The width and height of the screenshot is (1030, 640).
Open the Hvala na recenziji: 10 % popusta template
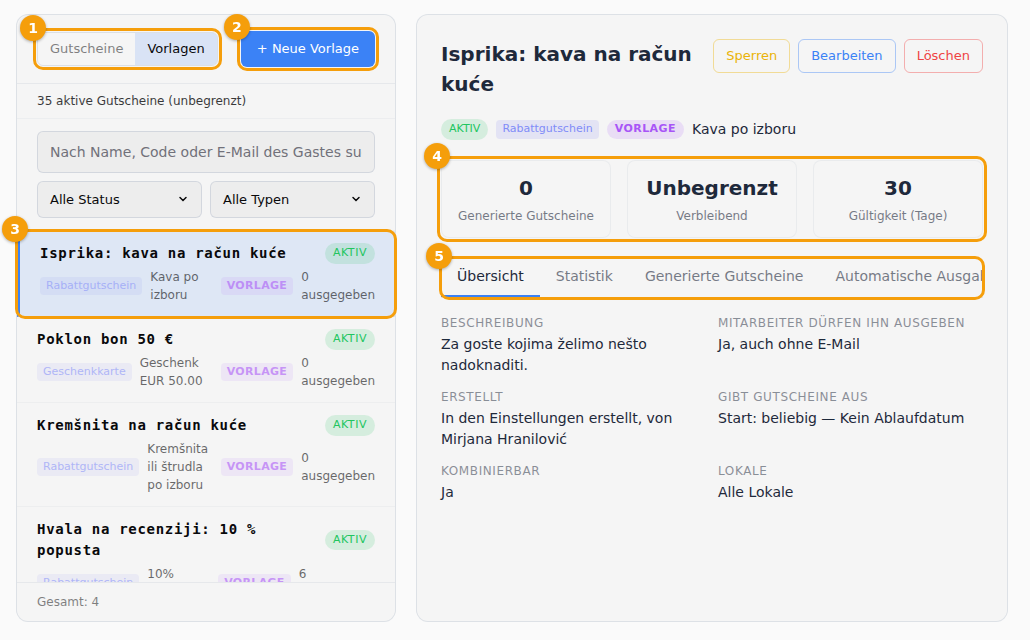[206, 544]
